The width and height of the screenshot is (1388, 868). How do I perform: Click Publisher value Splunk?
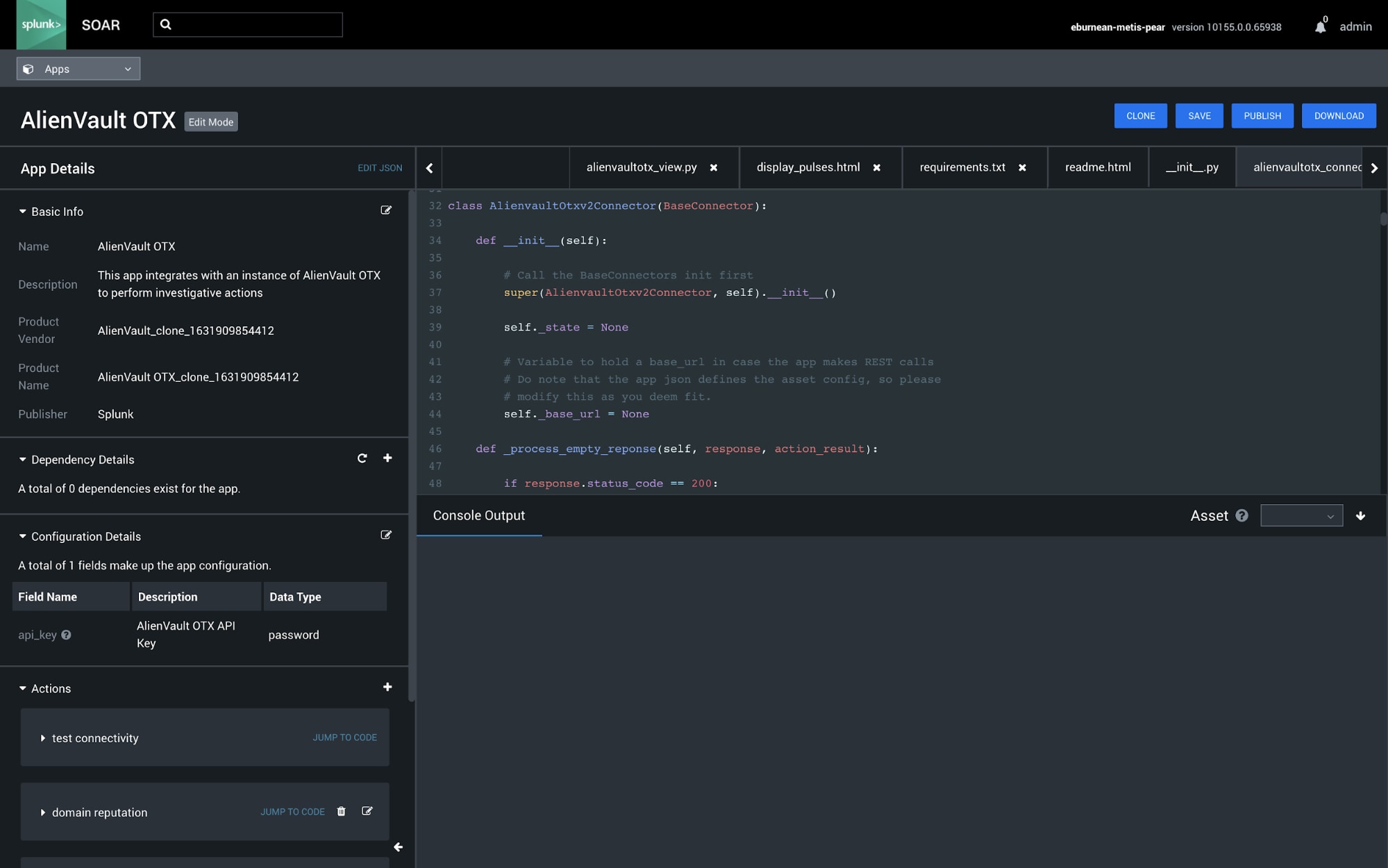(115, 414)
